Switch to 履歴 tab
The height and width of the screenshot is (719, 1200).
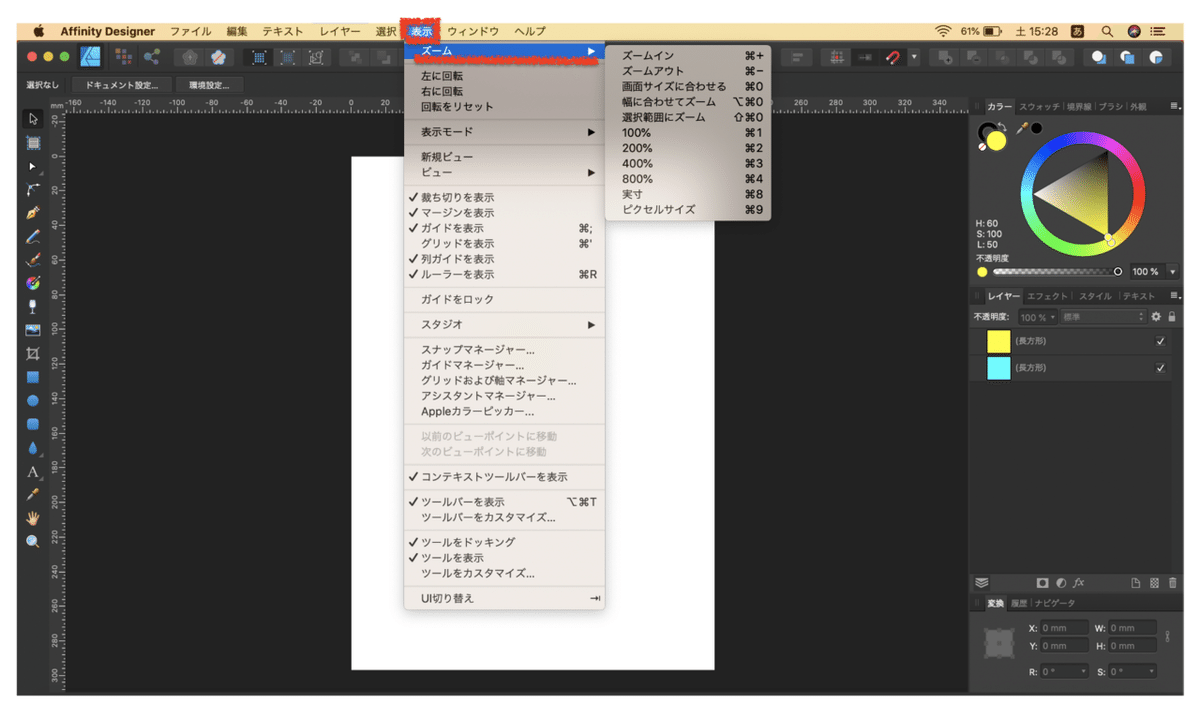(1018, 603)
